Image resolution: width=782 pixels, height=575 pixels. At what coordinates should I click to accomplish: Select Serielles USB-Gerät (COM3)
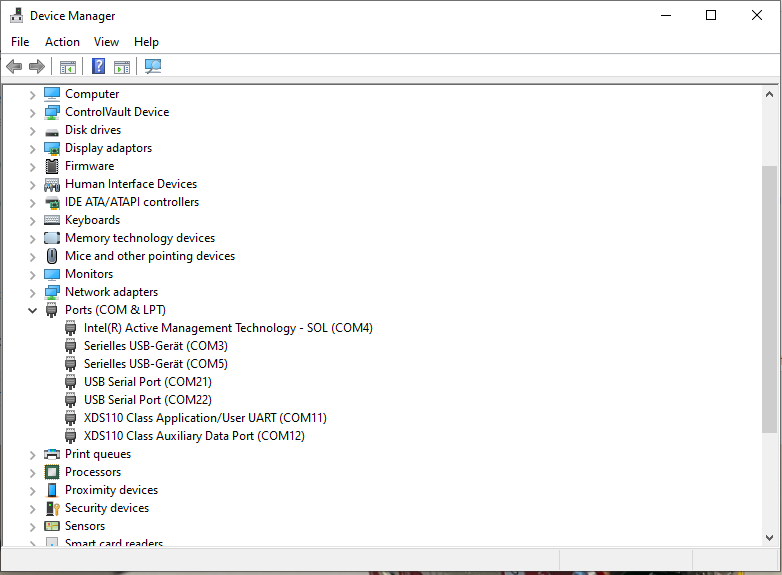click(156, 346)
